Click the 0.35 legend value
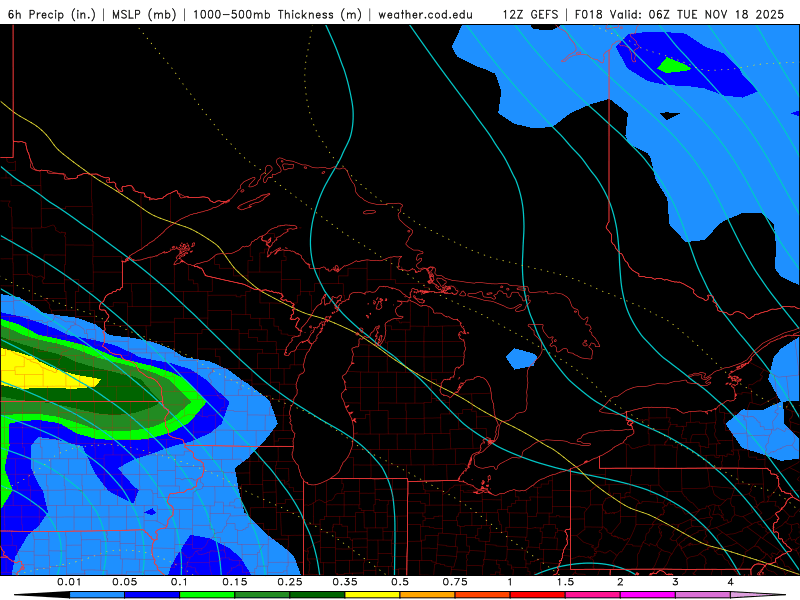This screenshot has width=800, height=600. pyautogui.click(x=345, y=582)
